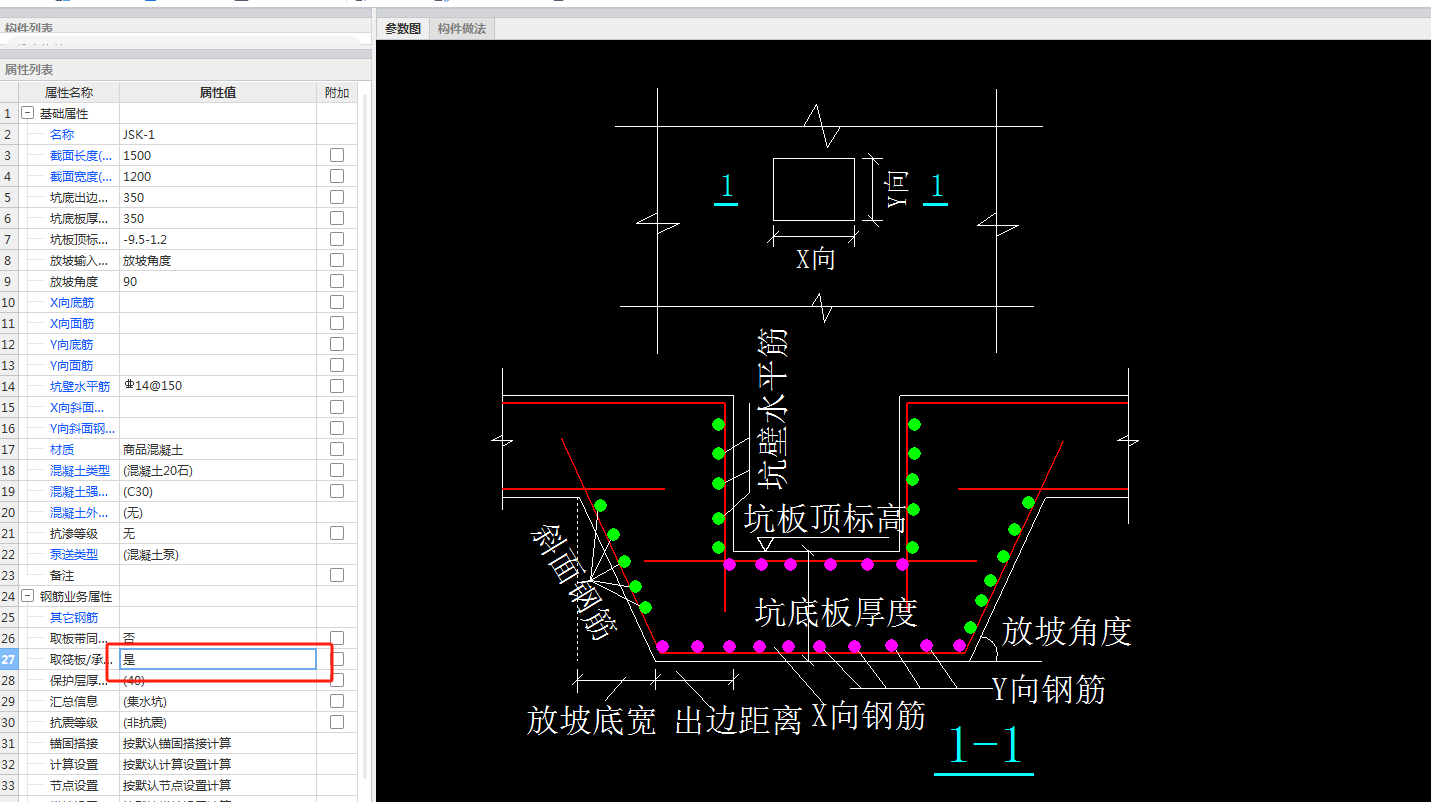Click the 属性列表 panel header

(x=185, y=70)
